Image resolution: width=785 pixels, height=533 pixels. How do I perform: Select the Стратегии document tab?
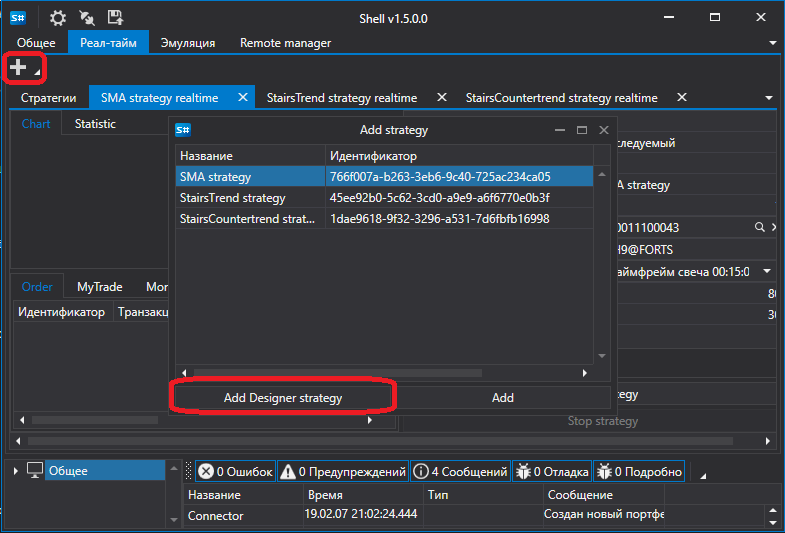[x=49, y=98]
